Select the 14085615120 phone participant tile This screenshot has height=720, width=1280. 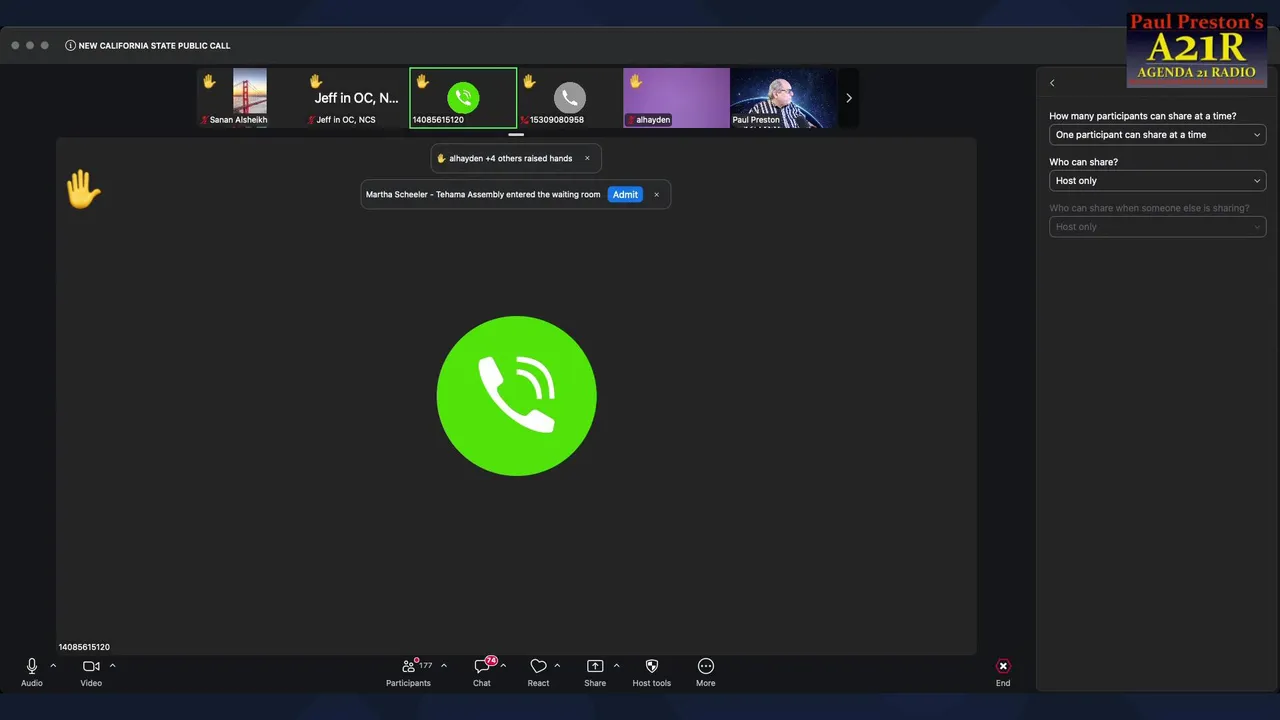click(x=463, y=98)
